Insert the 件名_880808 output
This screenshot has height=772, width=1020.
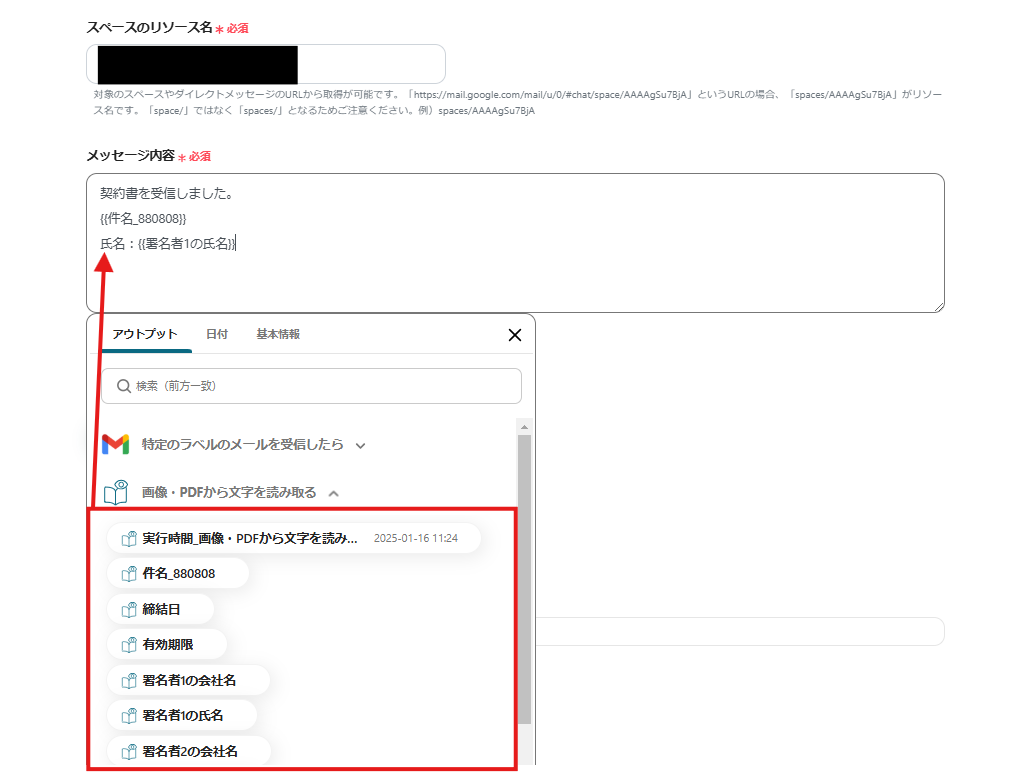click(x=178, y=574)
